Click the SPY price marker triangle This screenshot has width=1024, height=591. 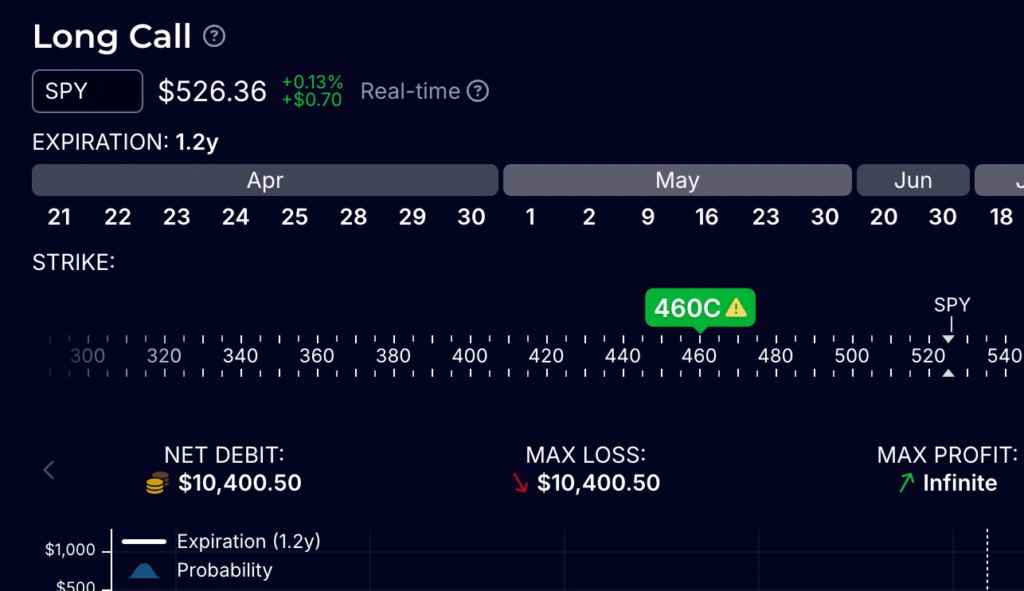(948, 340)
